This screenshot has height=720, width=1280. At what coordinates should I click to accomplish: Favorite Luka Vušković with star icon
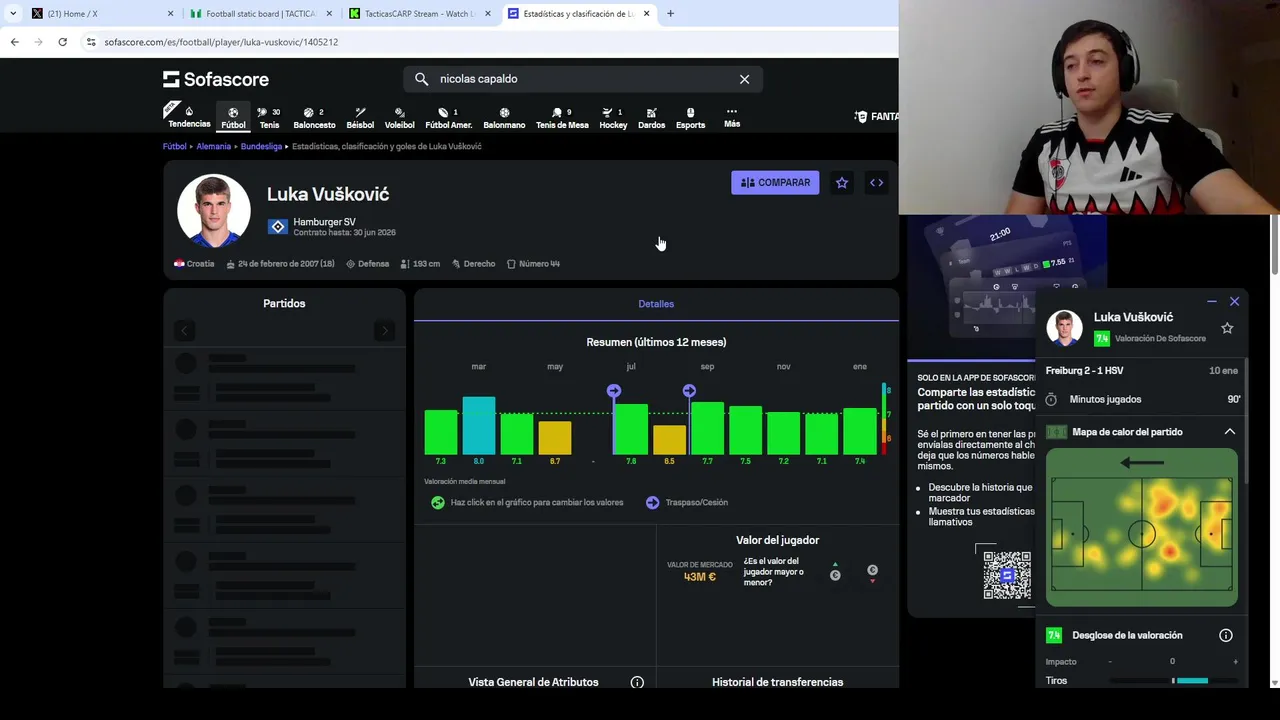click(842, 183)
